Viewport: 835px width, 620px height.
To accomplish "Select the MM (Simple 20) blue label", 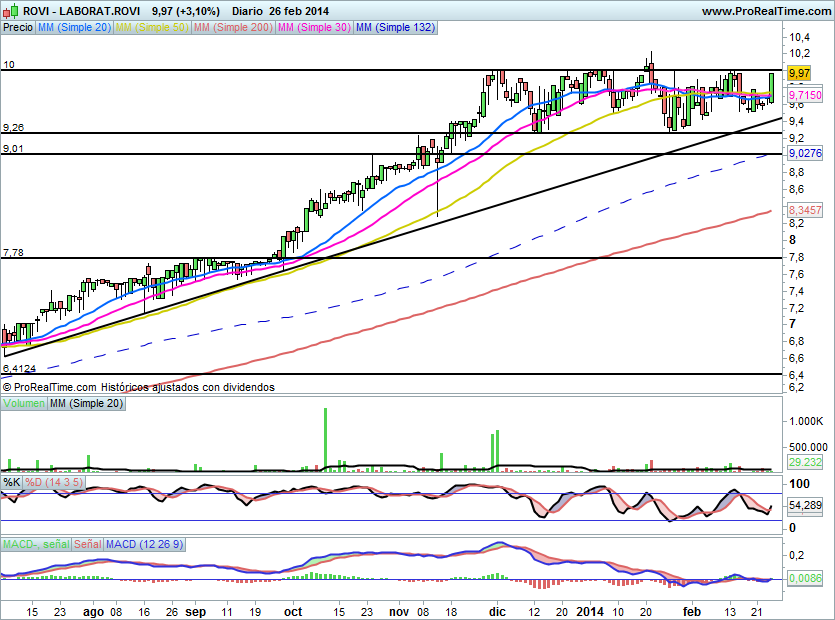I will pyautogui.click(x=74, y=28).
